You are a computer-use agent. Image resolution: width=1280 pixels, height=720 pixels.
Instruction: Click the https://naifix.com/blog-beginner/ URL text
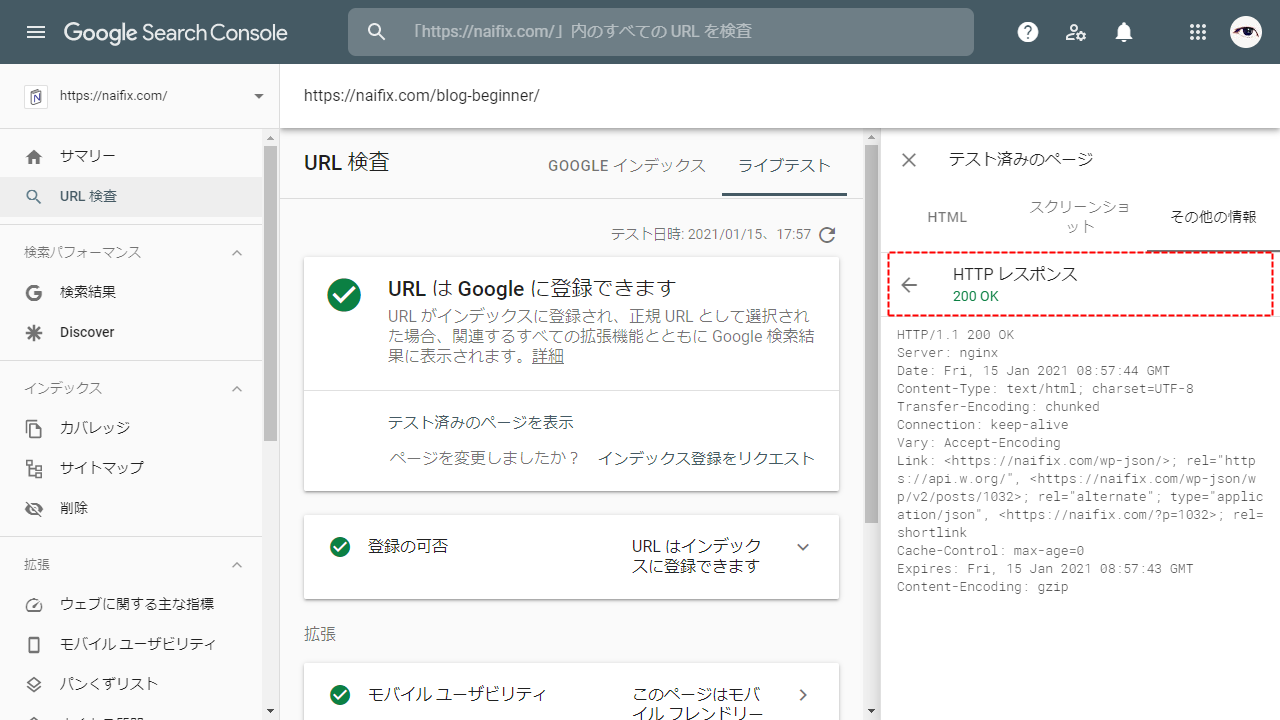click(x=422, y=96)
